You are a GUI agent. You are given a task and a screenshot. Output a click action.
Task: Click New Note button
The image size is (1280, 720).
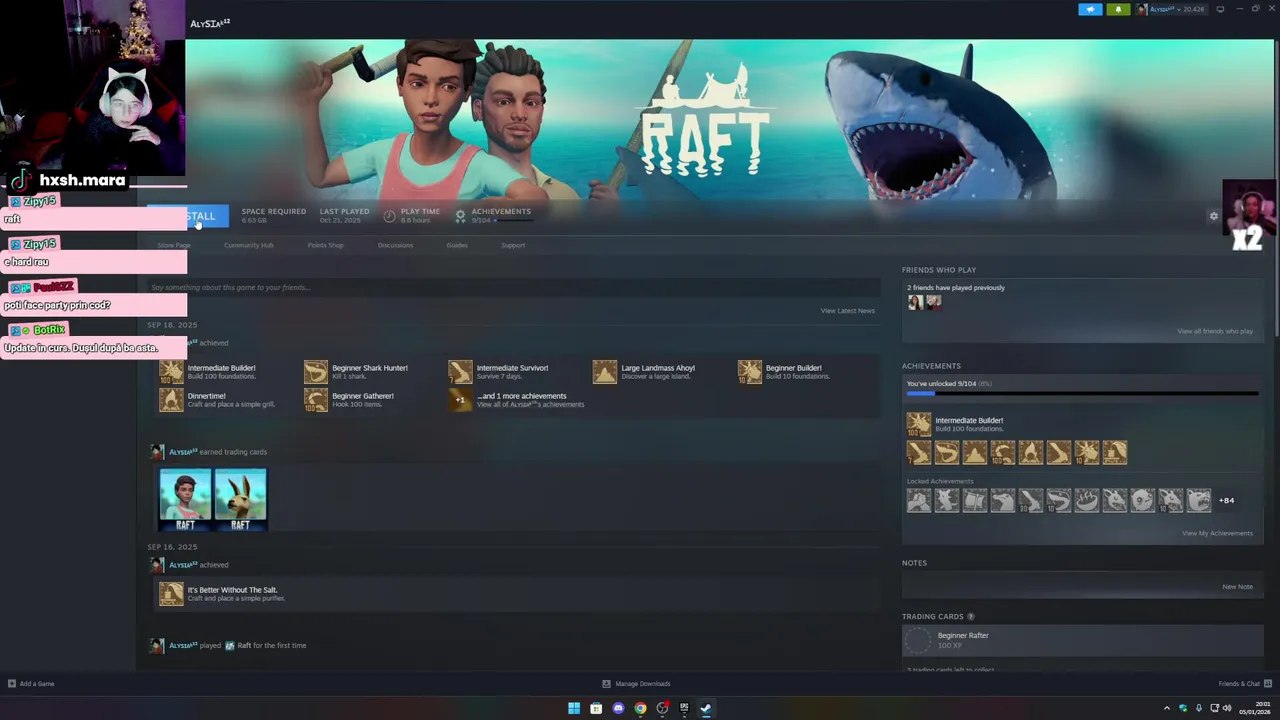[1237, 587]
